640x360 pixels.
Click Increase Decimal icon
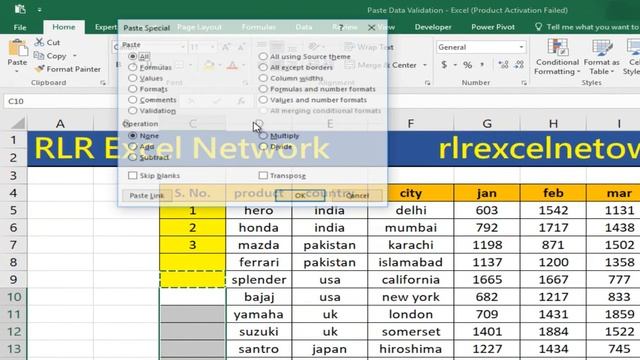(x=503, y=64)
